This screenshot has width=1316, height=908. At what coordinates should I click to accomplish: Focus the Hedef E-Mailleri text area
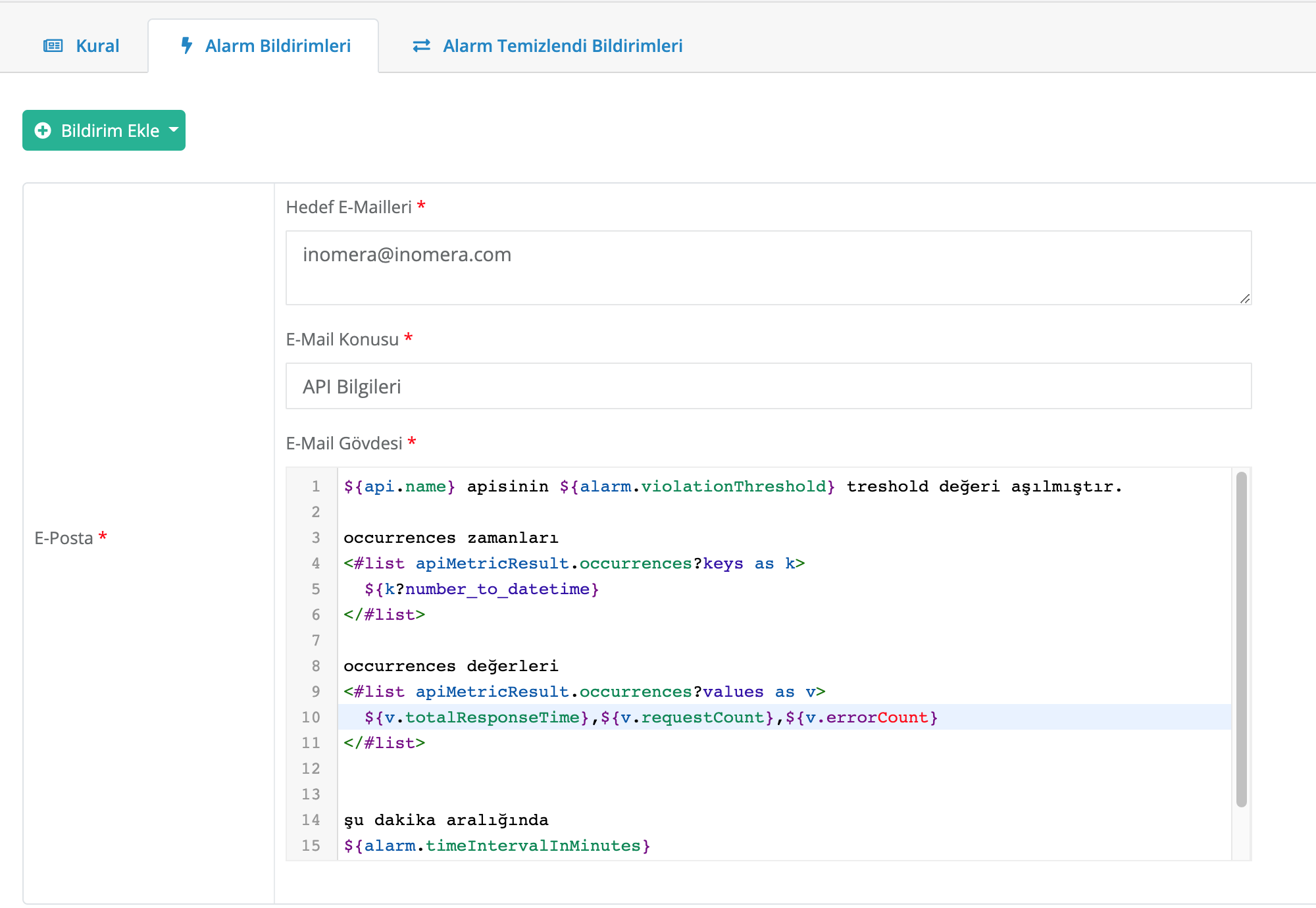pyautogui.click(x=769, y=267)
